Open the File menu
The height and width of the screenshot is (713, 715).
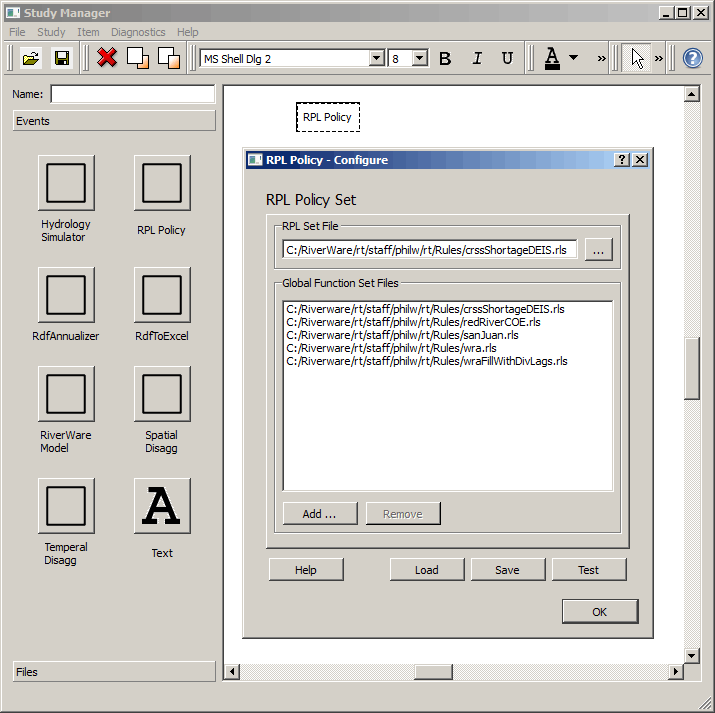pyautogui.click(x=17, y=32)
